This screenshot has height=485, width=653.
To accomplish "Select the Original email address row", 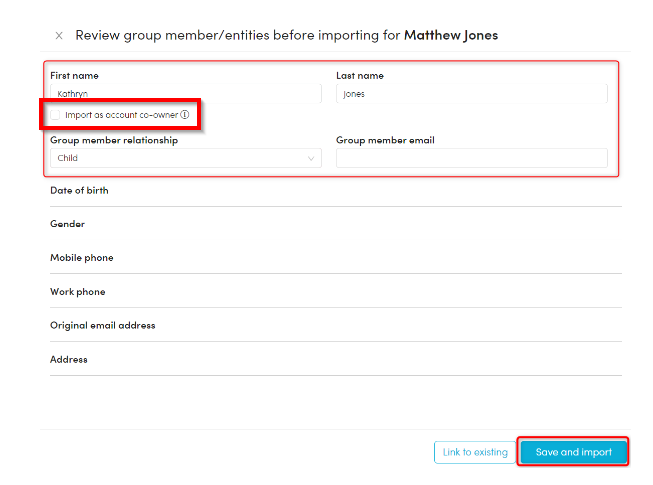I will 335,325.
